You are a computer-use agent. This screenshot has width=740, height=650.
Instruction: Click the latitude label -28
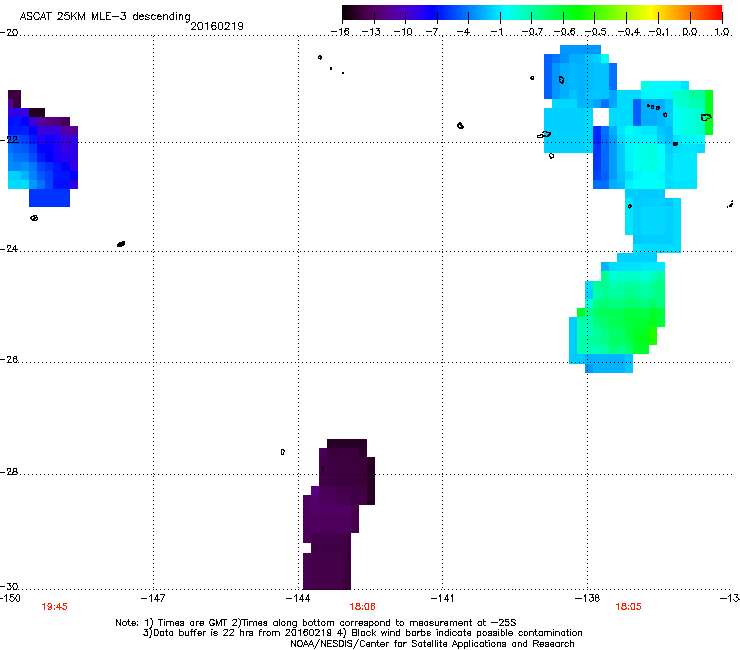pos(9,472)
